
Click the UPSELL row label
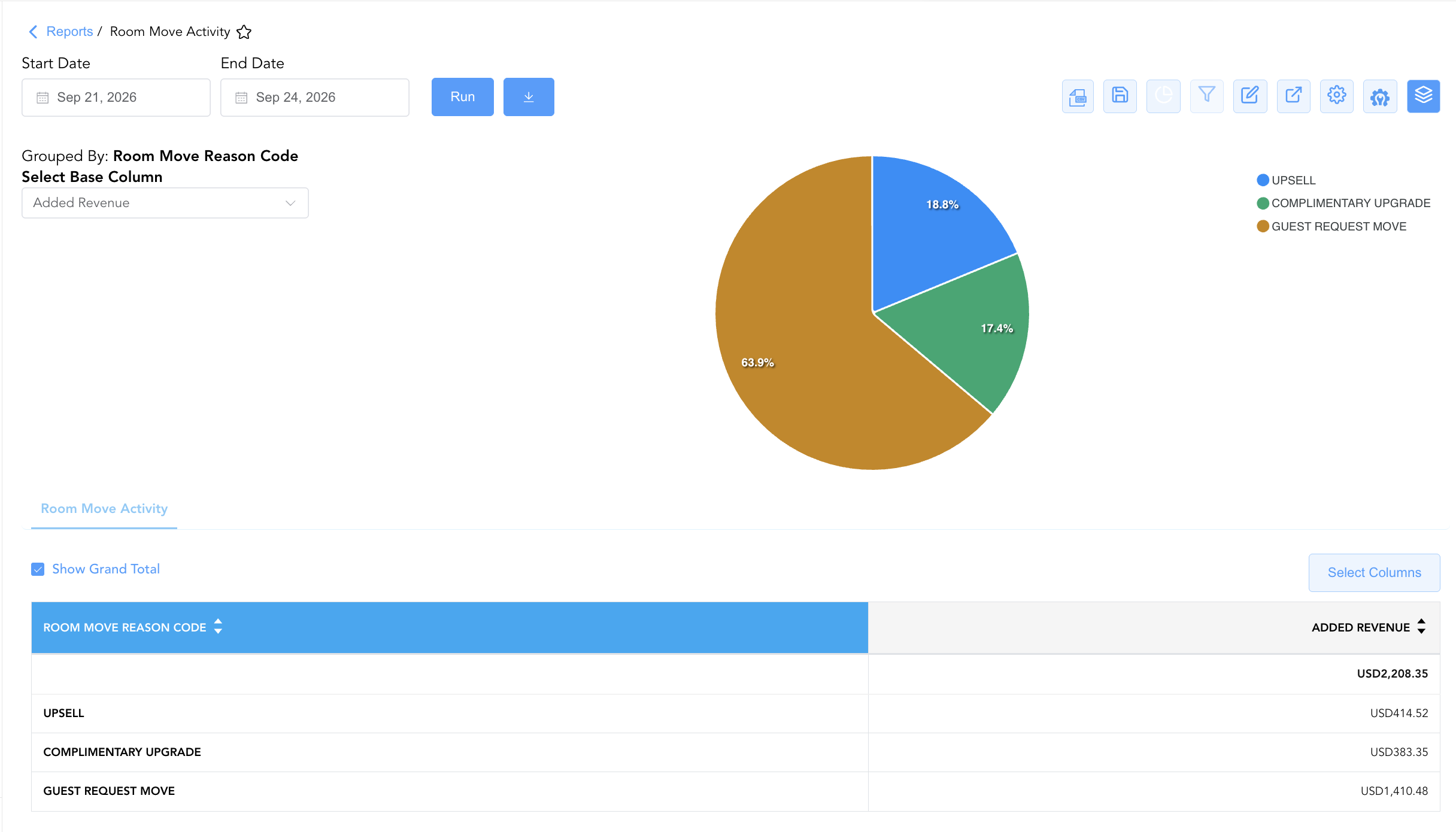point(63,713)
